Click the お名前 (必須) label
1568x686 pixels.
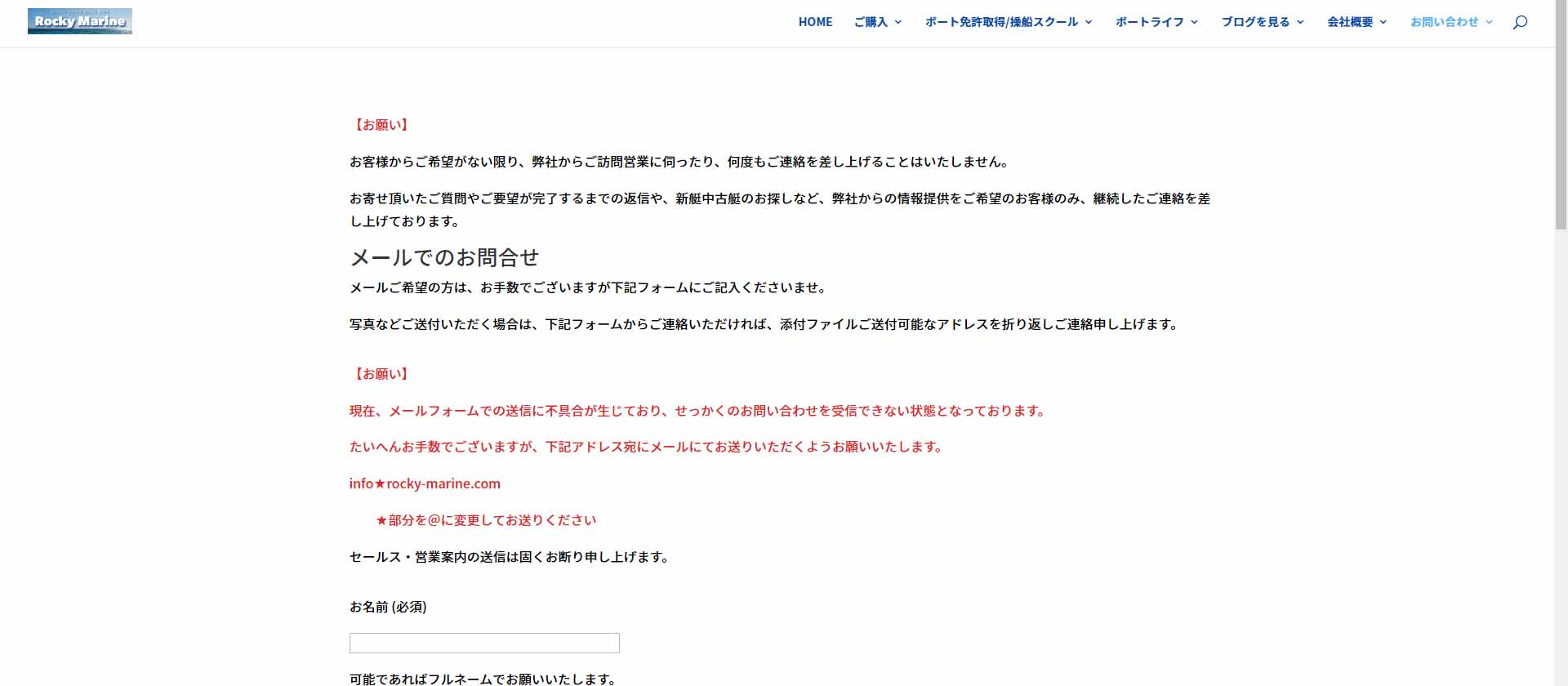point(388,607)
